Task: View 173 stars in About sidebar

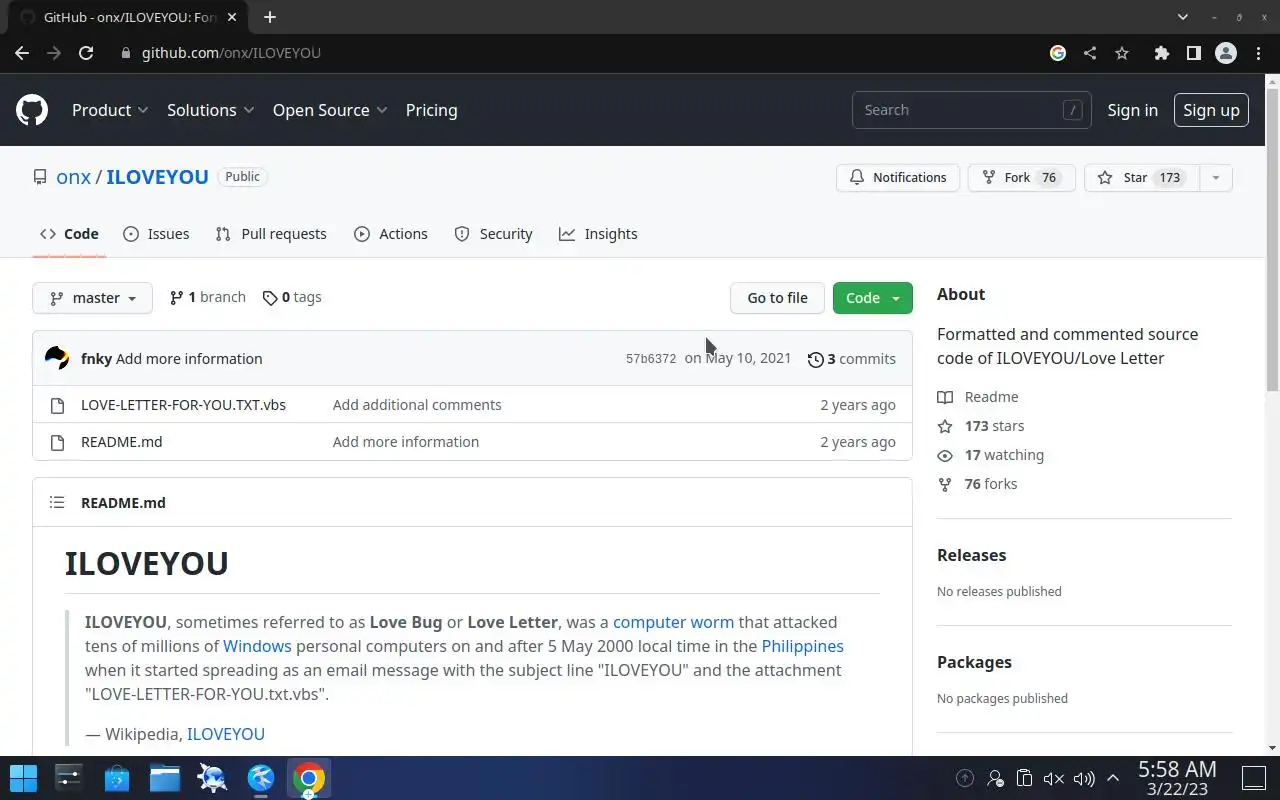Action: 981,426
